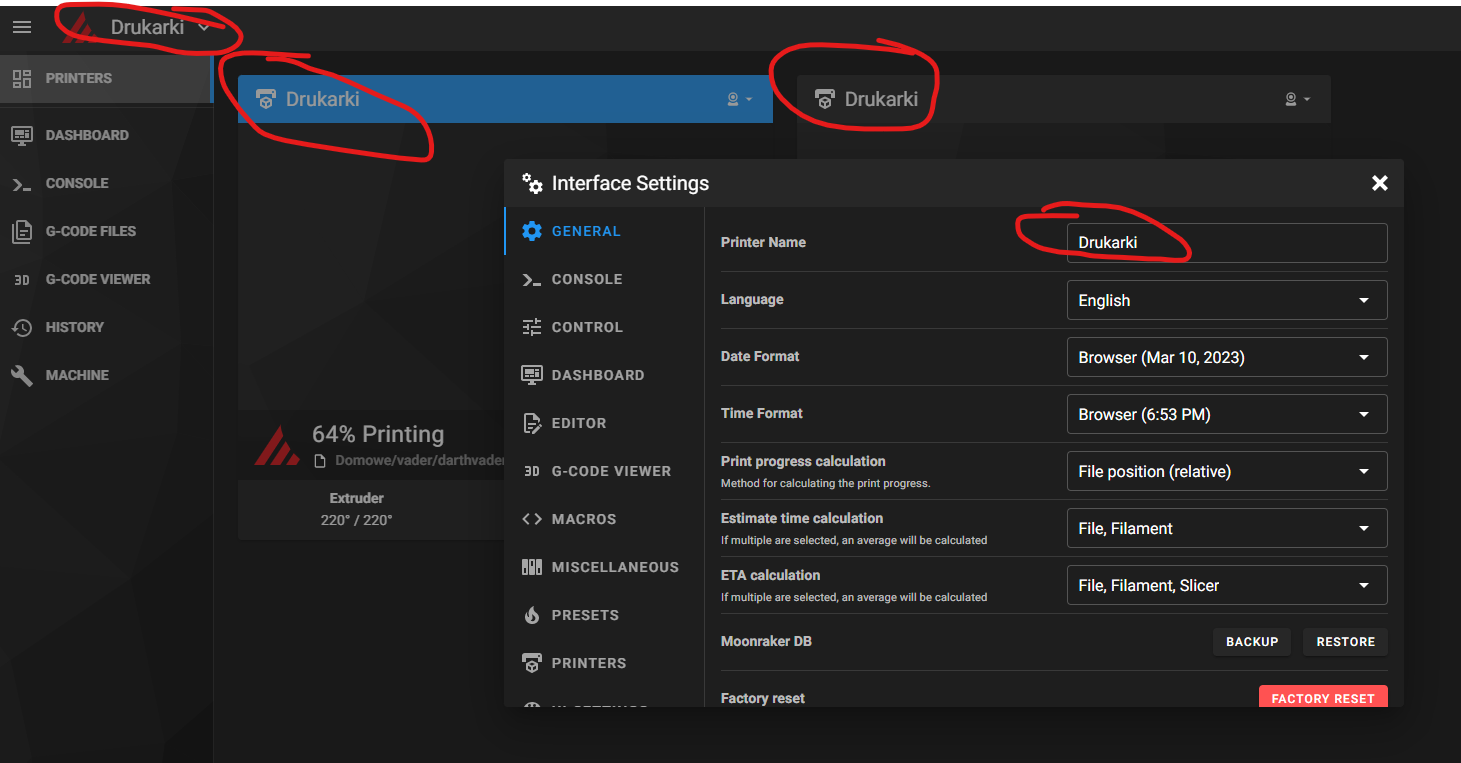Expand the Drukarki printer selector at top left
Screen dimensions: 1461x763
coord(146,27)
